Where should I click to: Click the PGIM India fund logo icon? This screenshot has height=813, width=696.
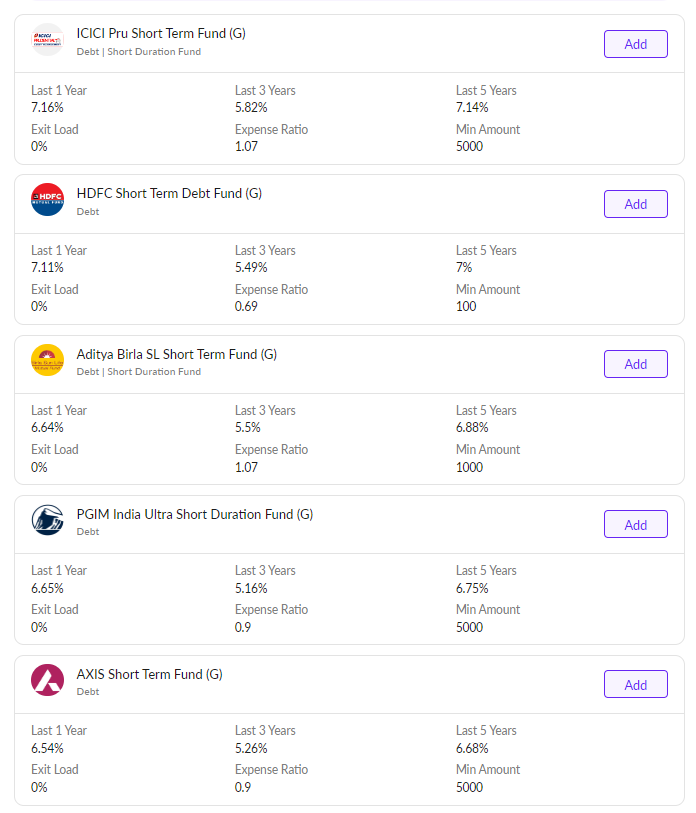(x=47, y=520)
